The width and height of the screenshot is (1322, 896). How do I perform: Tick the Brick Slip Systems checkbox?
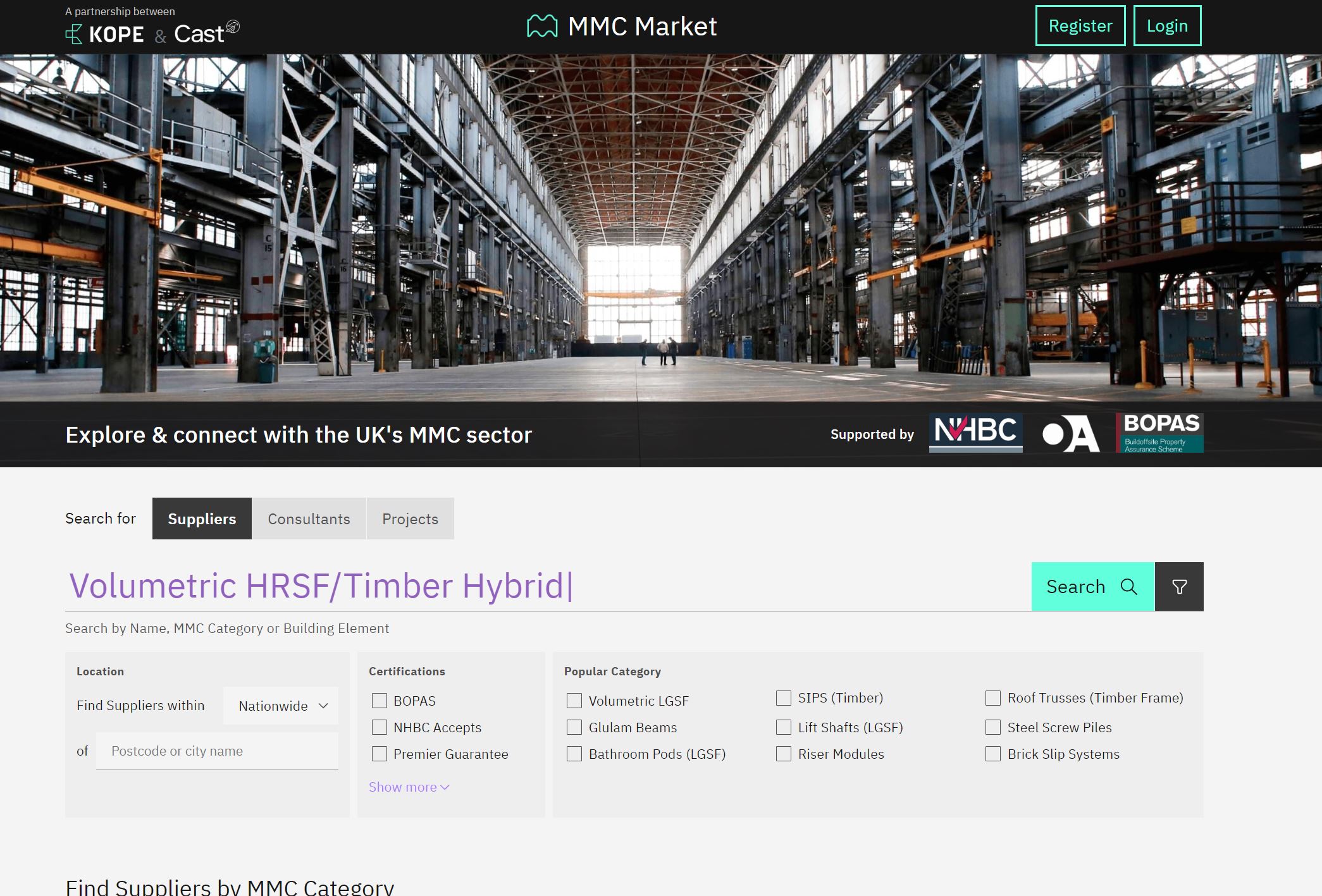pos(992,754)
